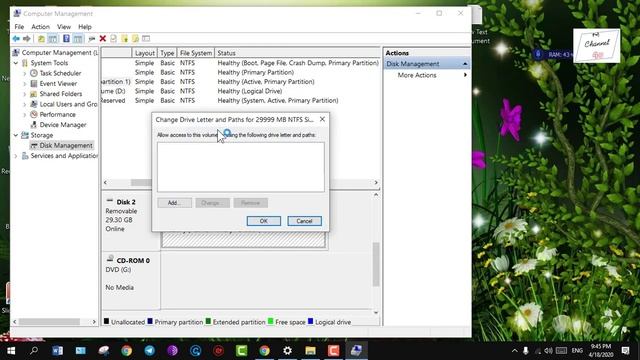Image resolution: width=640 pixels, height=360 pixels.
Task: Click the ENG language indicator
Action: 577,351
